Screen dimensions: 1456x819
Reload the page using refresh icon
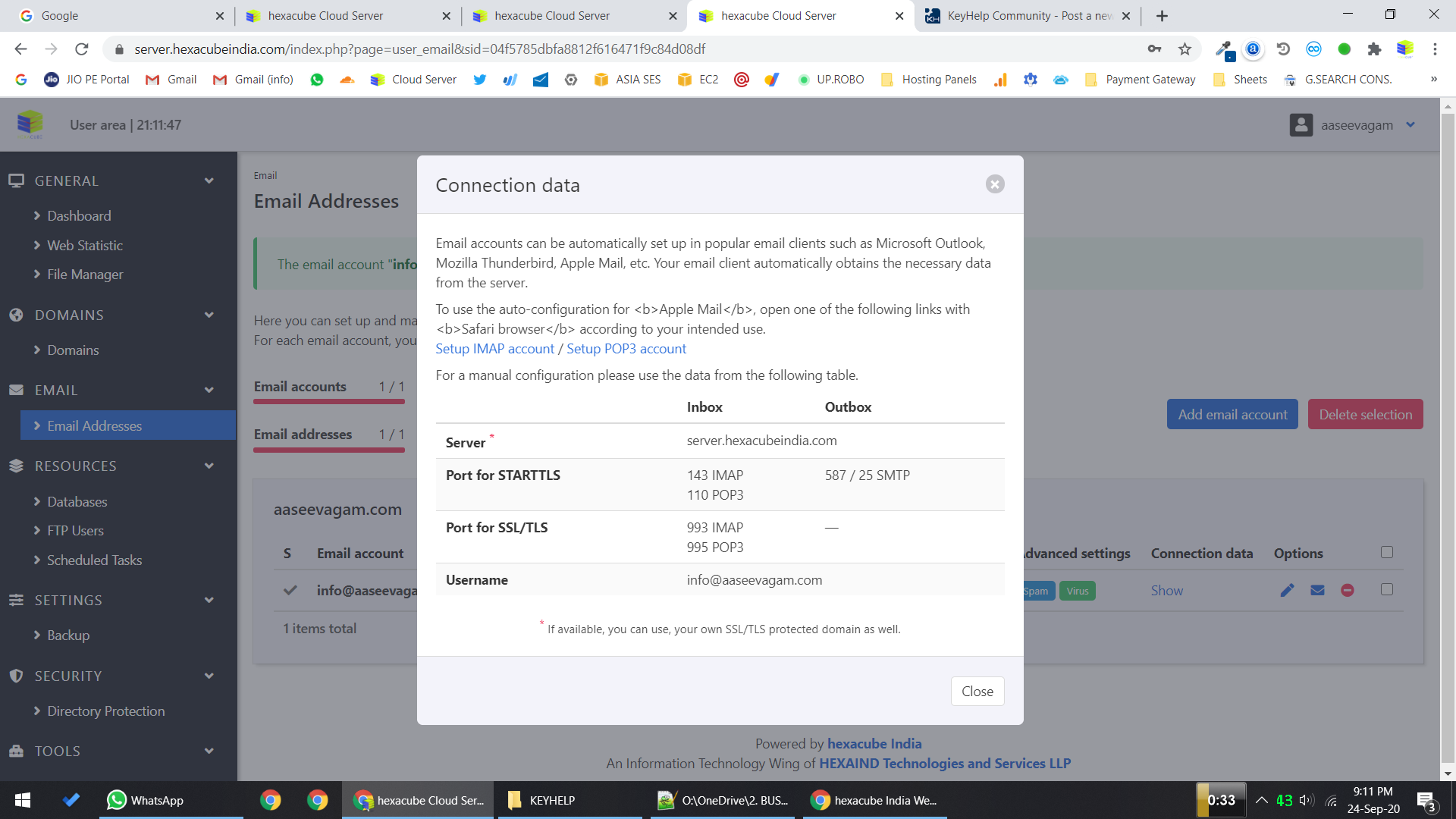82,49
